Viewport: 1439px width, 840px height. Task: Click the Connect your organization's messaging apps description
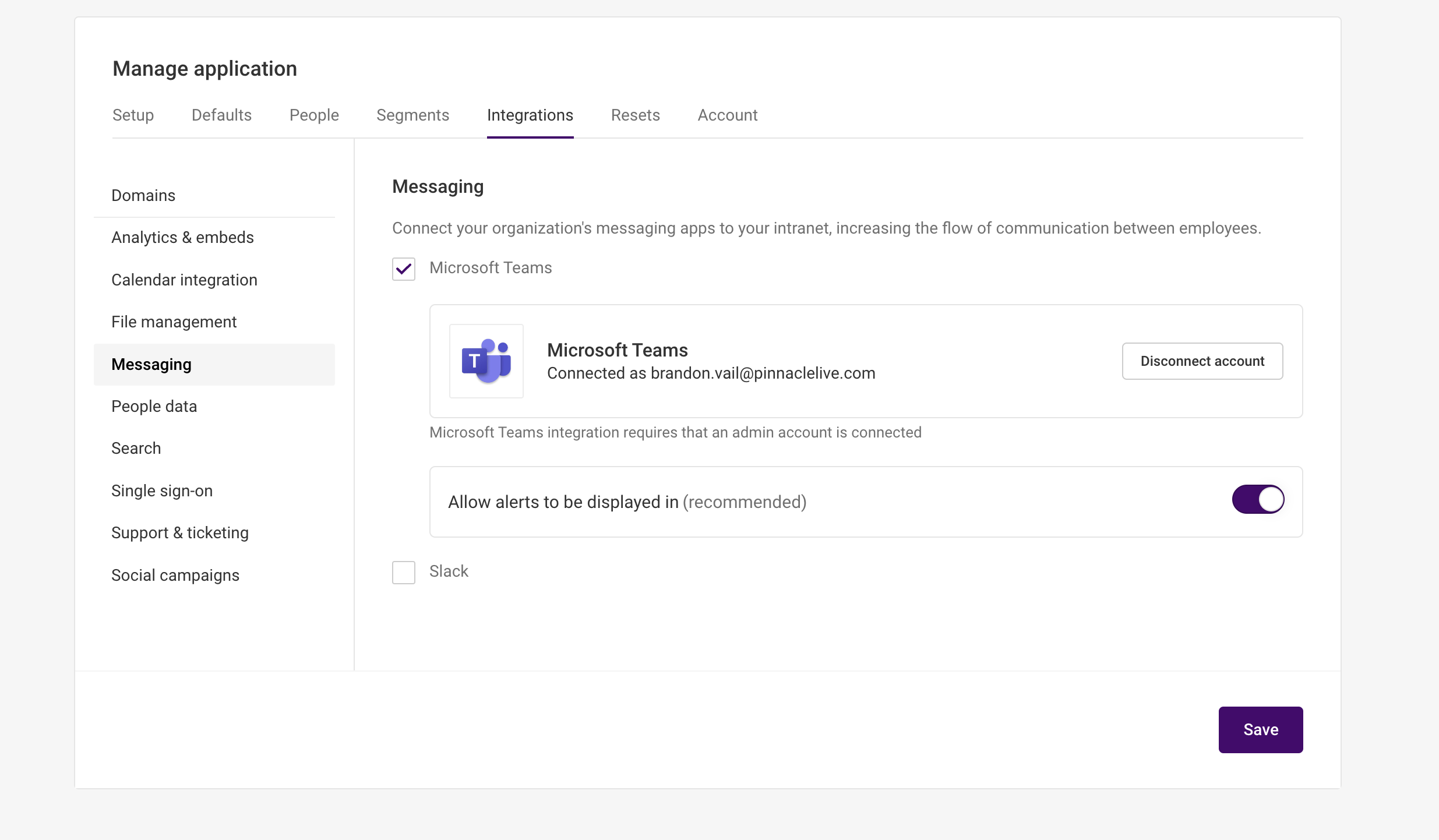pos(827,228)
